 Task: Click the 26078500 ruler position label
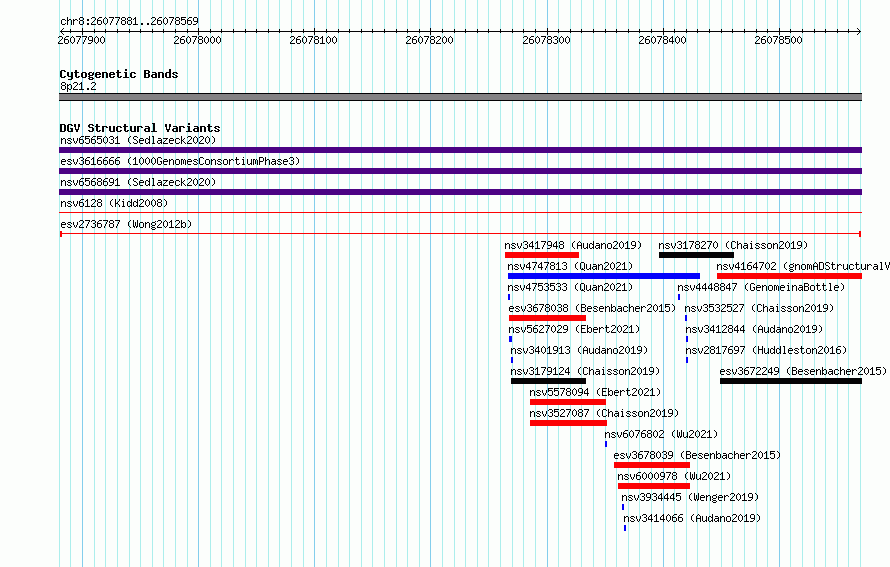point(778,40)
